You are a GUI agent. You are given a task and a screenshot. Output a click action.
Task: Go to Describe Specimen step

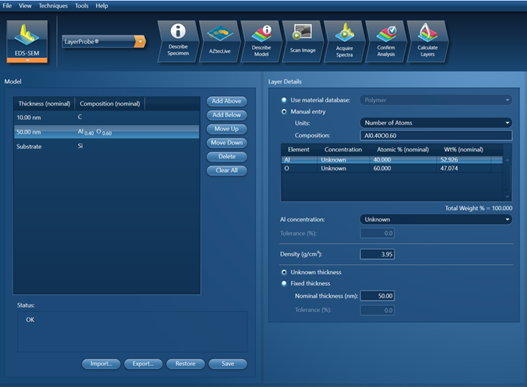tap(178, 41)
